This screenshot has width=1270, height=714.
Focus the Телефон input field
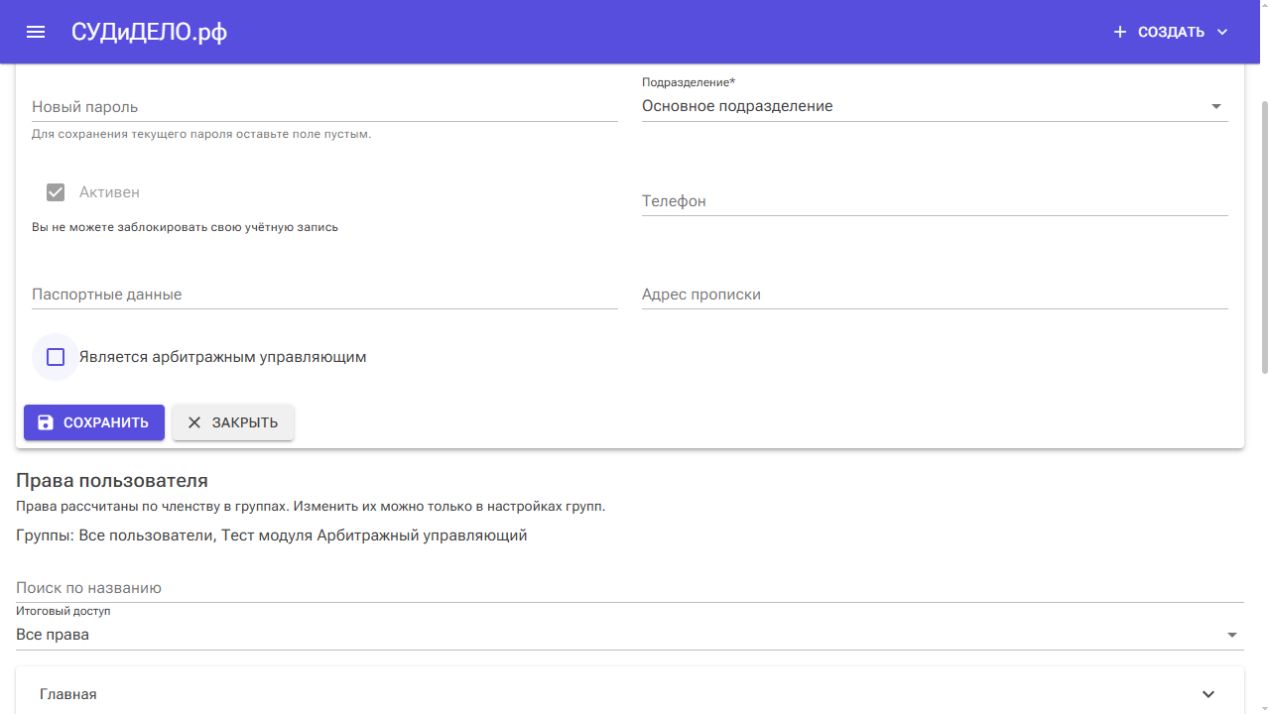pos(934,201)
